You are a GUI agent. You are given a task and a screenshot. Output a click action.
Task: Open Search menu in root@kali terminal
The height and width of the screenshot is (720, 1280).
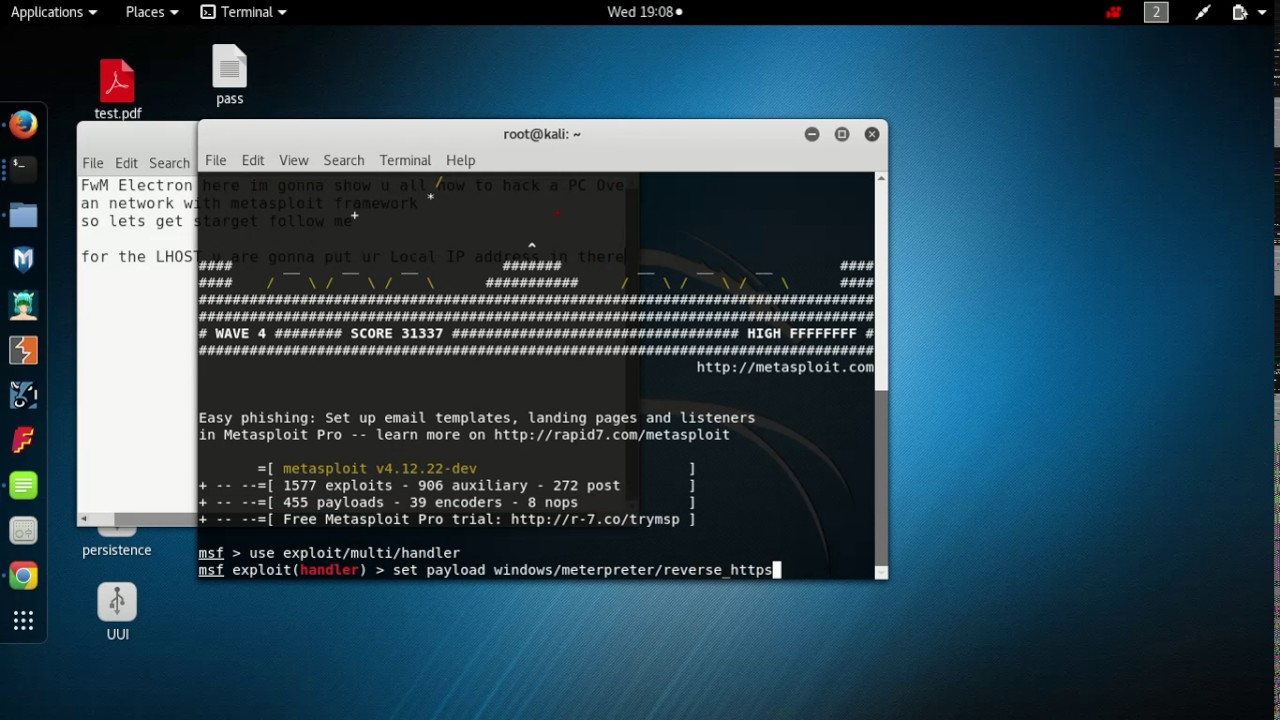tap(343, 160)
